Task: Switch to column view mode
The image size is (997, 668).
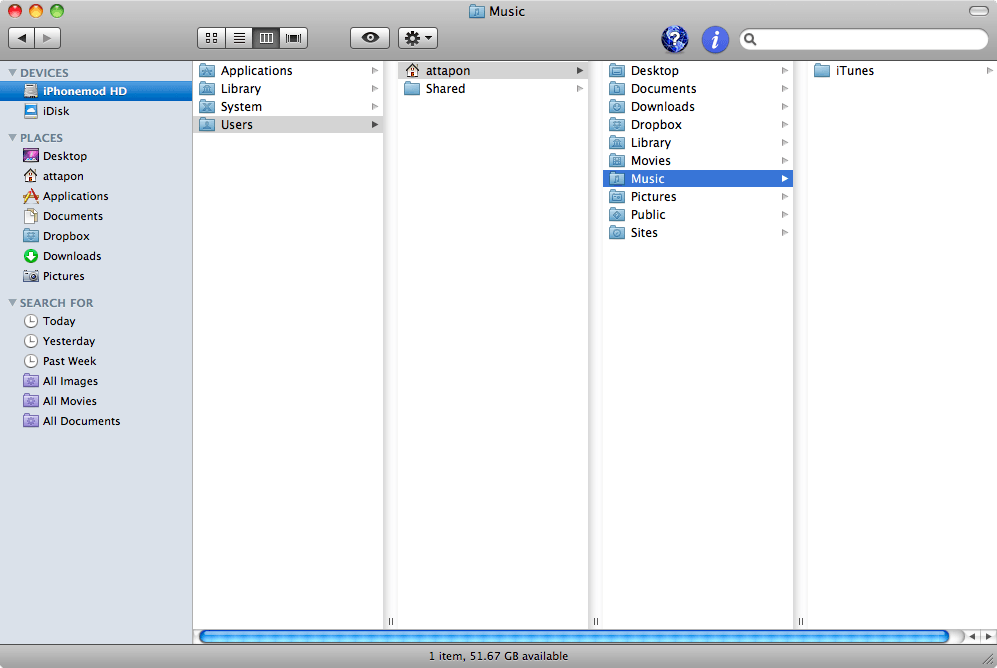Action: (x=266, y=38)
